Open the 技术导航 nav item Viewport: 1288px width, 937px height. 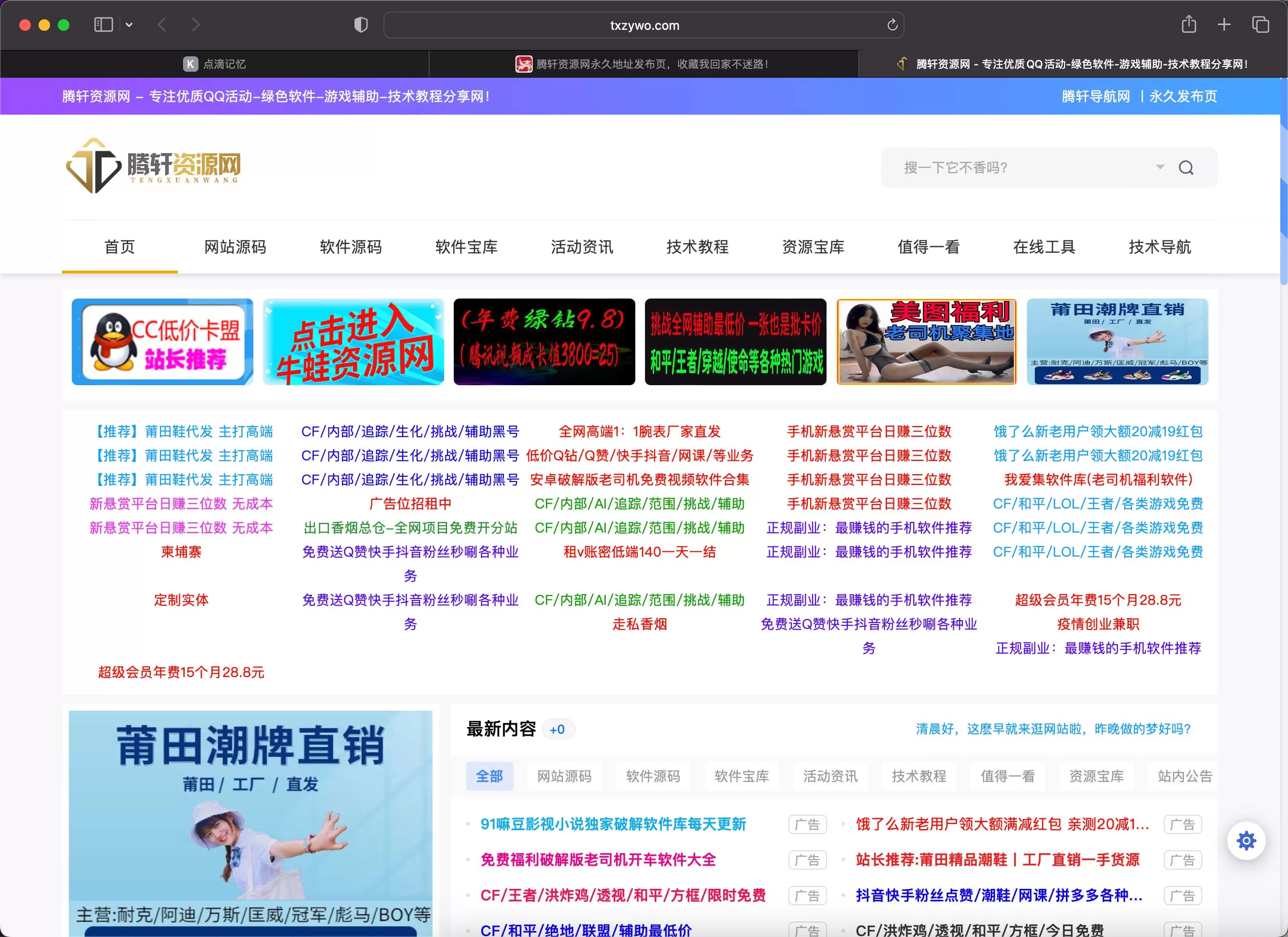point(1160,247)
